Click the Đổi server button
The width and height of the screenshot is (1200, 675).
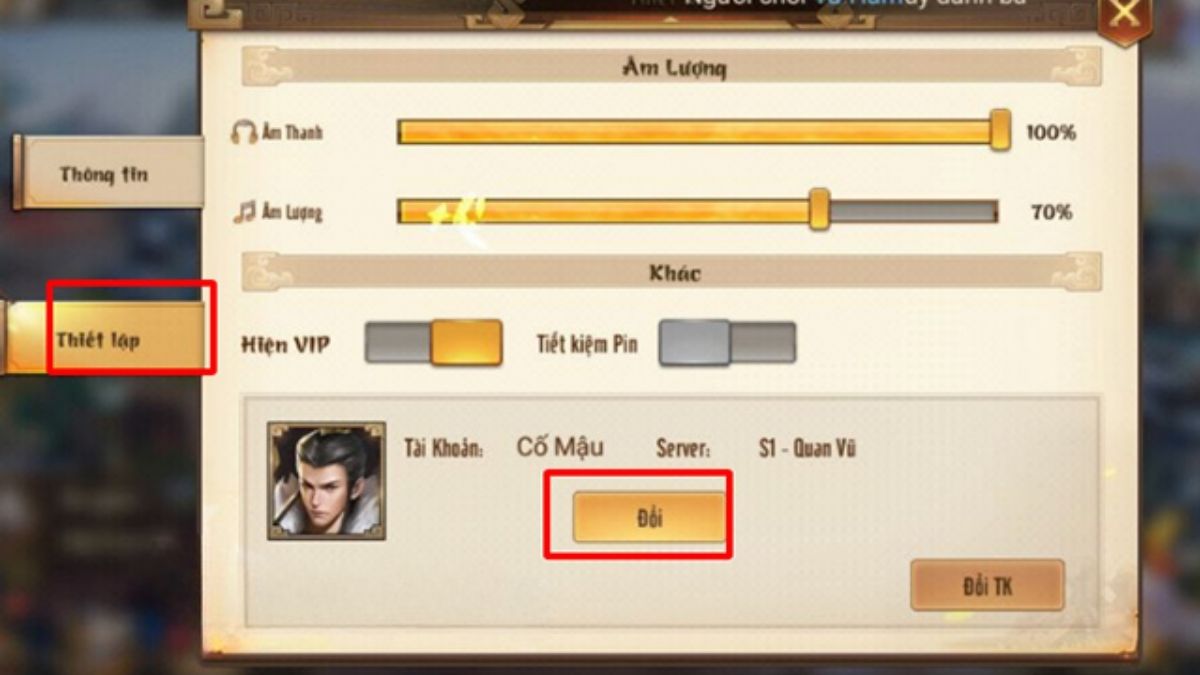click(x=649, y=518)
